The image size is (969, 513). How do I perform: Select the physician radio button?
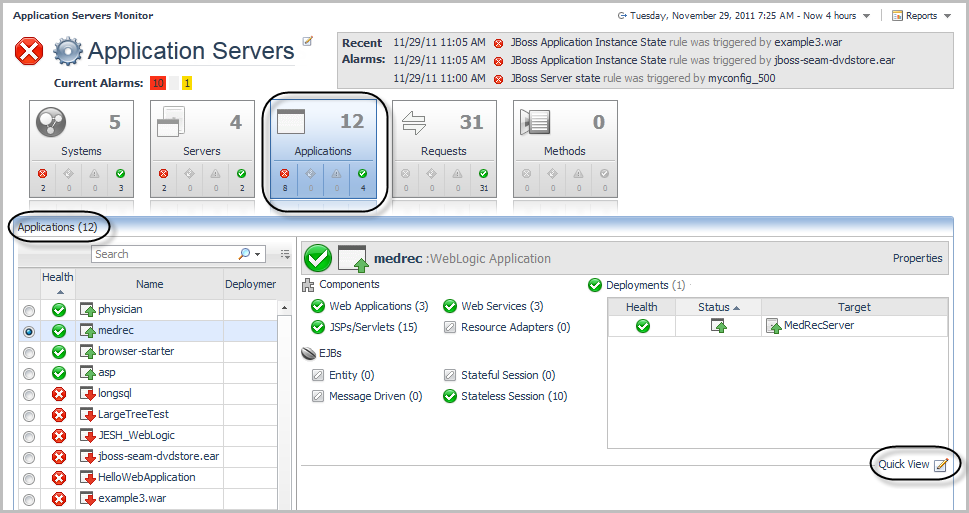(x=29, y=310)
